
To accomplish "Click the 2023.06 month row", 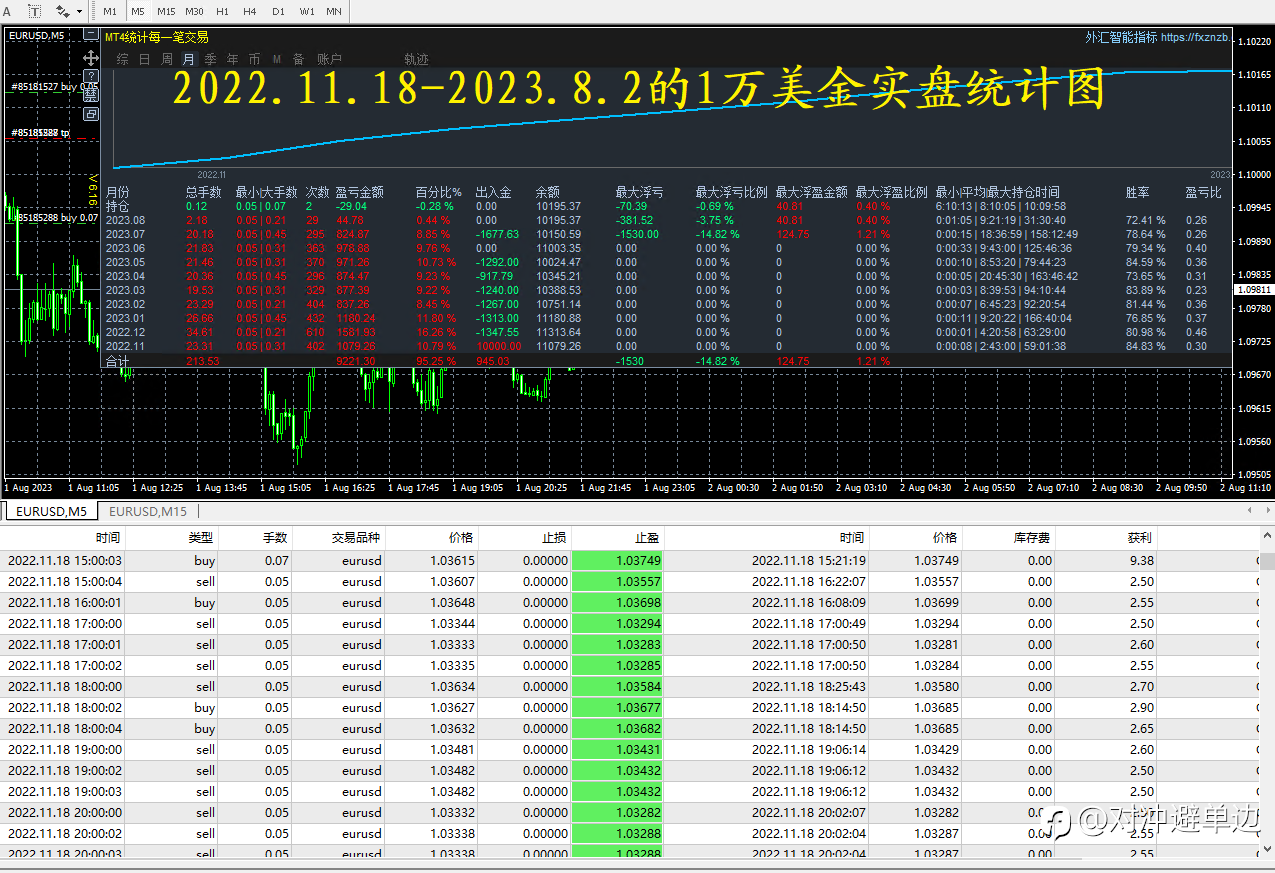I will (665, 248).
